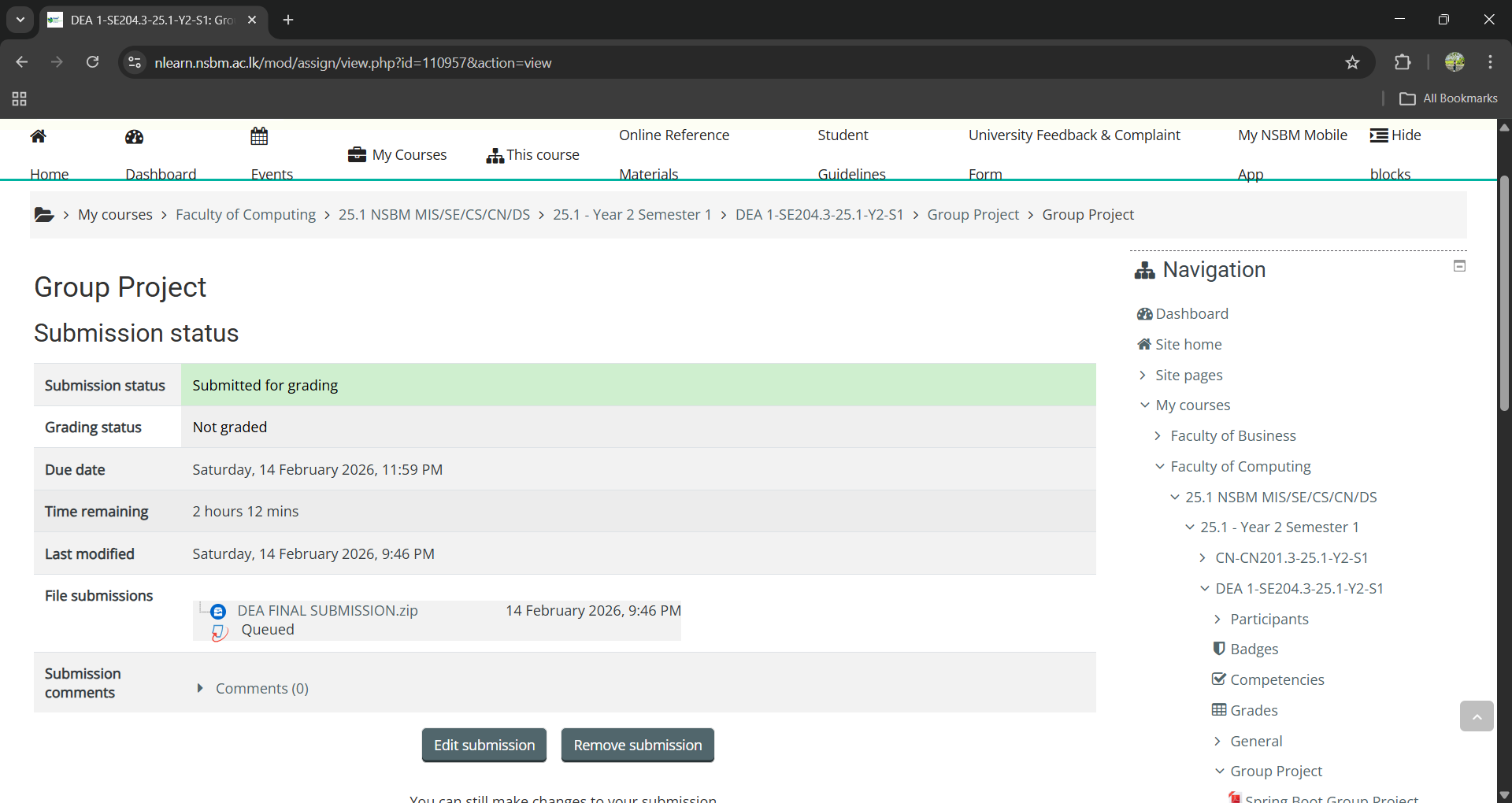
Task: Open the This course menu
Action: 533,155
